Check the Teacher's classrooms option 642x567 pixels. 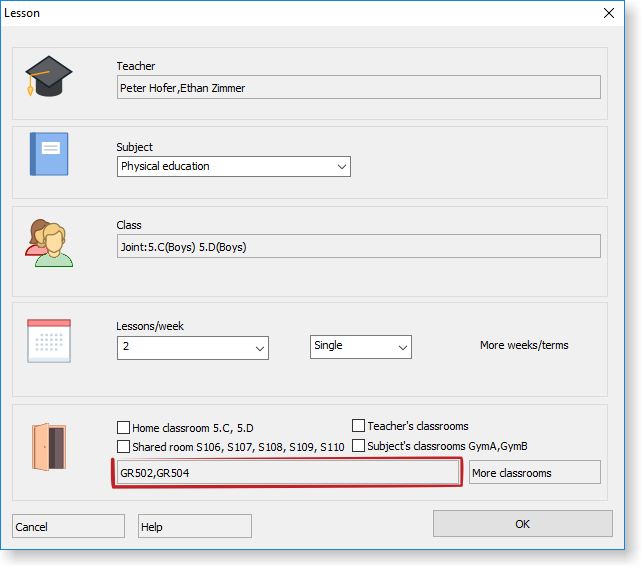point(359,426)
